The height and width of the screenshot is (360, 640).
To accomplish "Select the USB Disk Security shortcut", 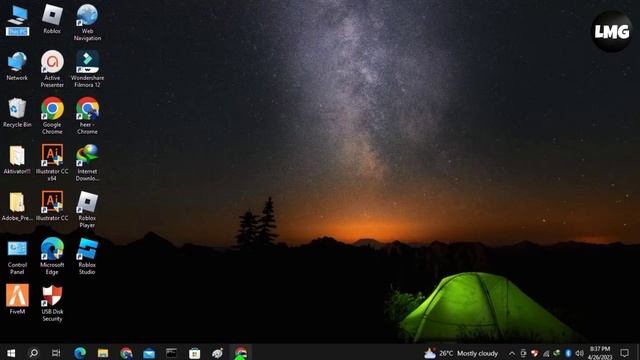I will click(52, 303).
